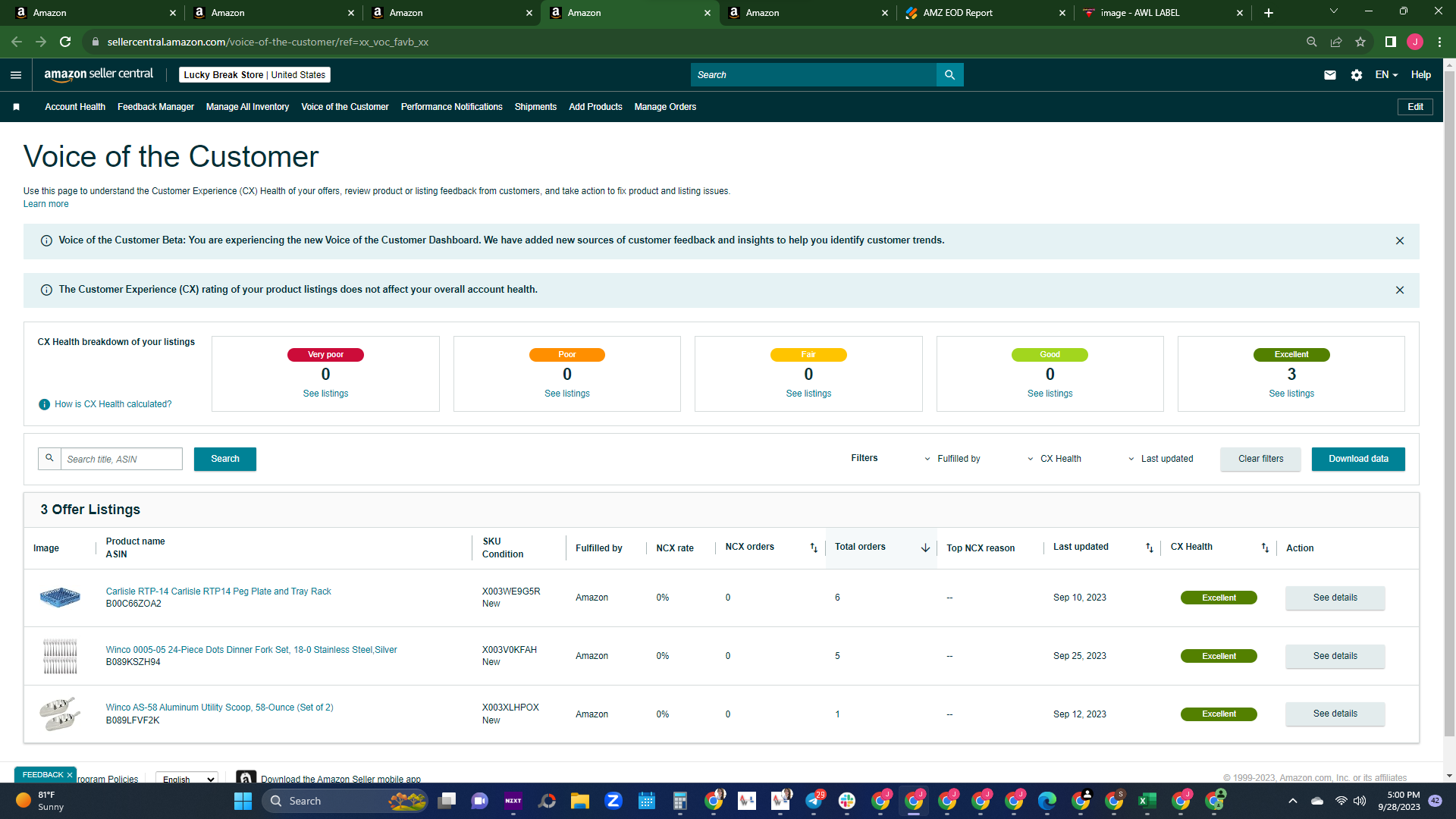Bookmark this page with the star icon
This screenshot has width=1456, height=819.
point(1360,42)
